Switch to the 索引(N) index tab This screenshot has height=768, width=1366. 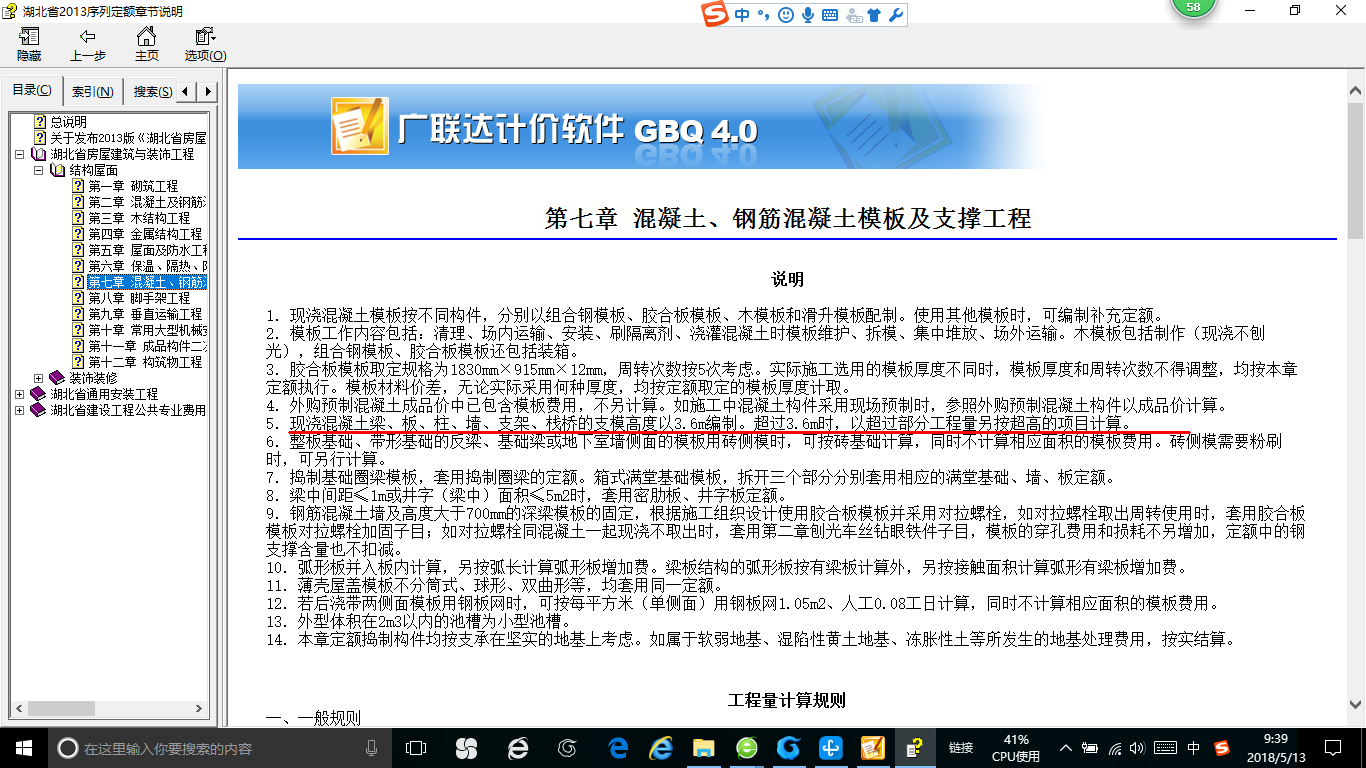pos(92,91)
